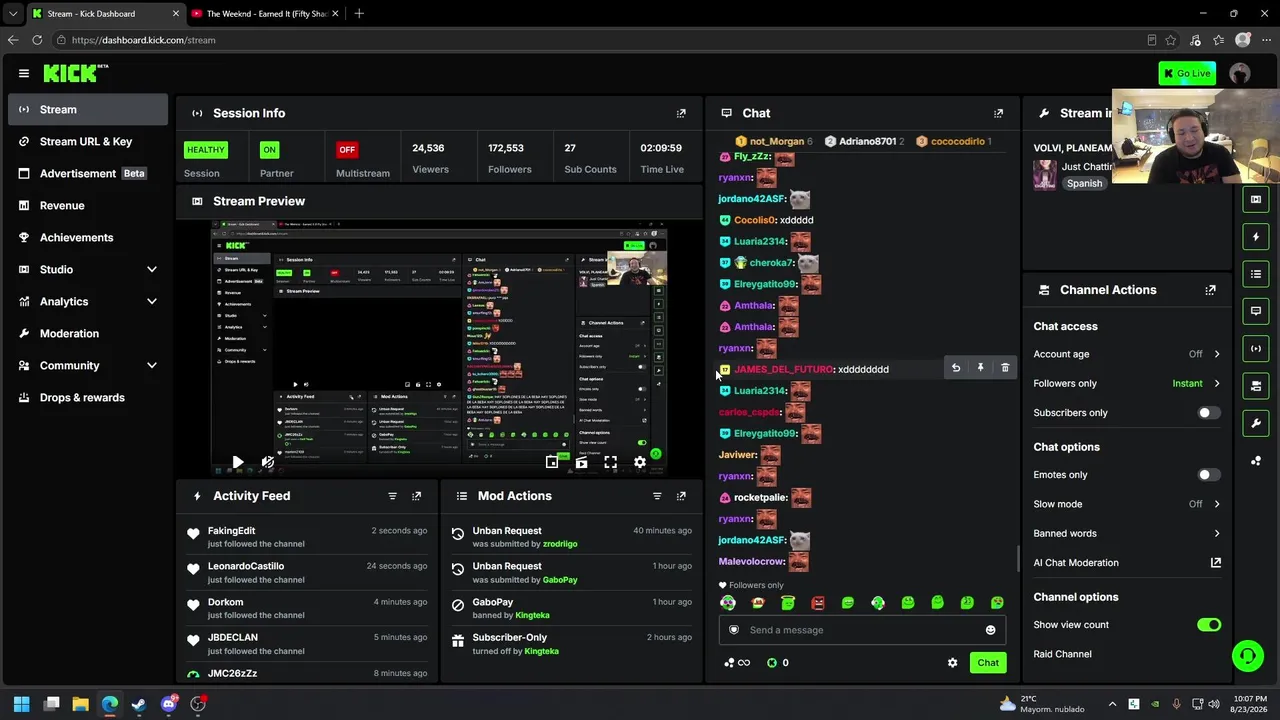Pop out the Mod Actions panel
Viewport: 1280px width, 720px height.
click(x=681, y=496)
